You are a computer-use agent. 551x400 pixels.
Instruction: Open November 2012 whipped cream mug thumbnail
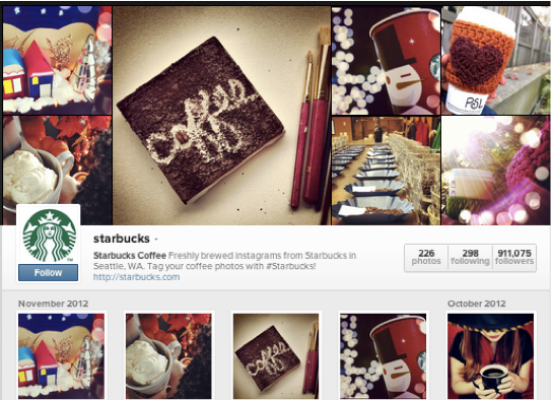tap(169, 356)
